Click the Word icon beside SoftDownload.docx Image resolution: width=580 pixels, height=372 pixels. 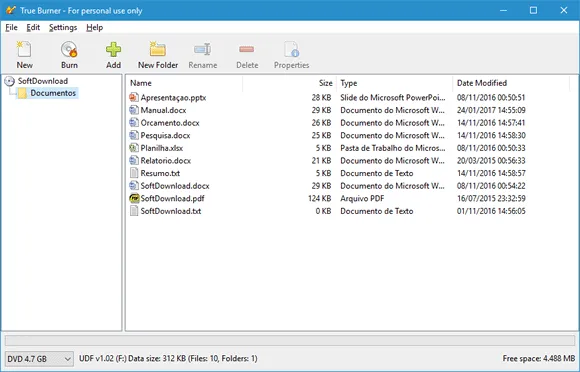134,186
